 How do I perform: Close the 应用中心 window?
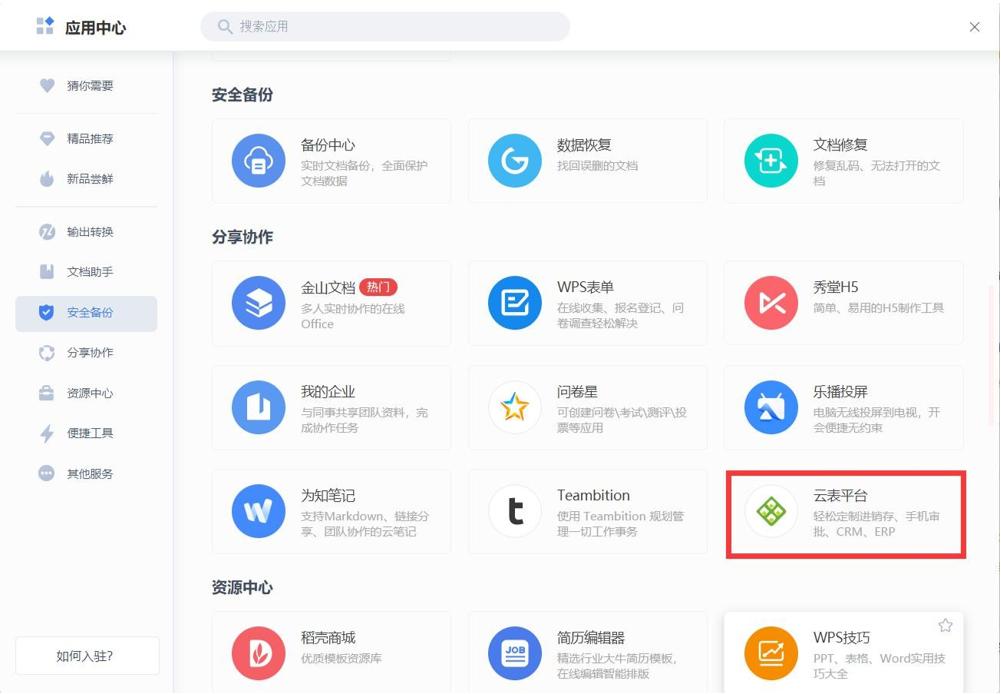tap(974, 27)
